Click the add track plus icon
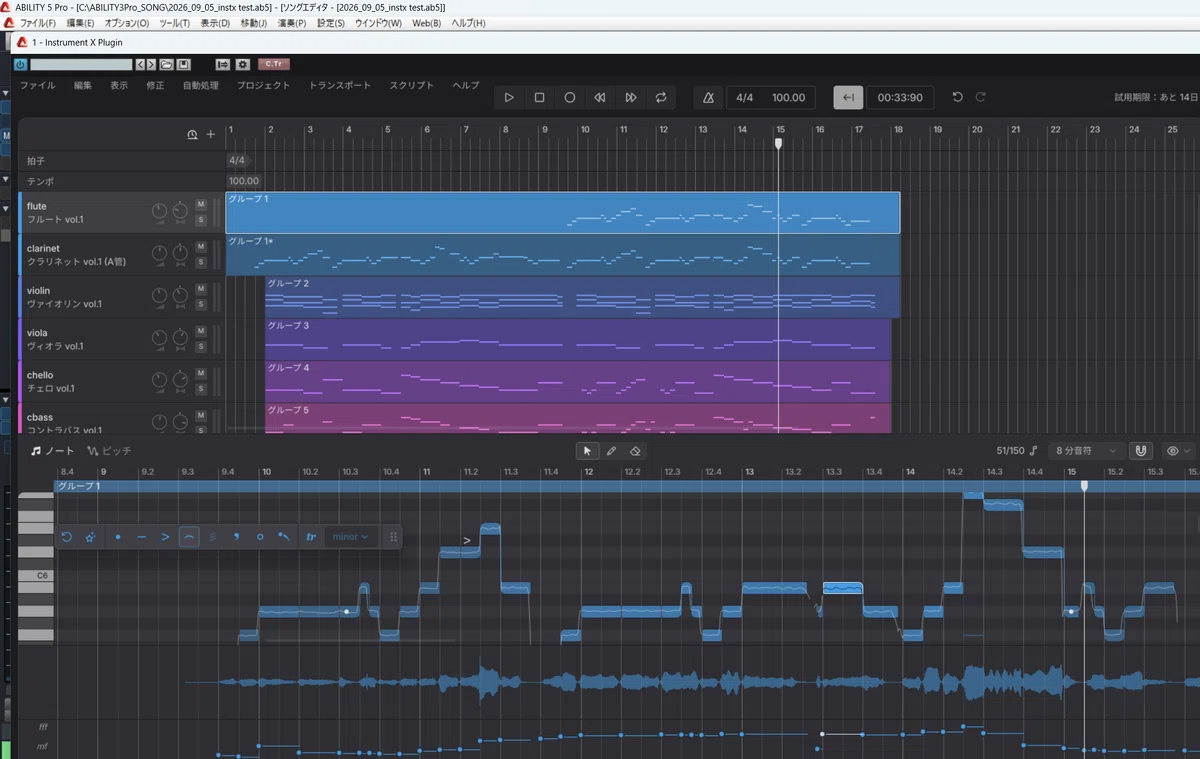This screenshot has height=759, width=1200. 211,134
